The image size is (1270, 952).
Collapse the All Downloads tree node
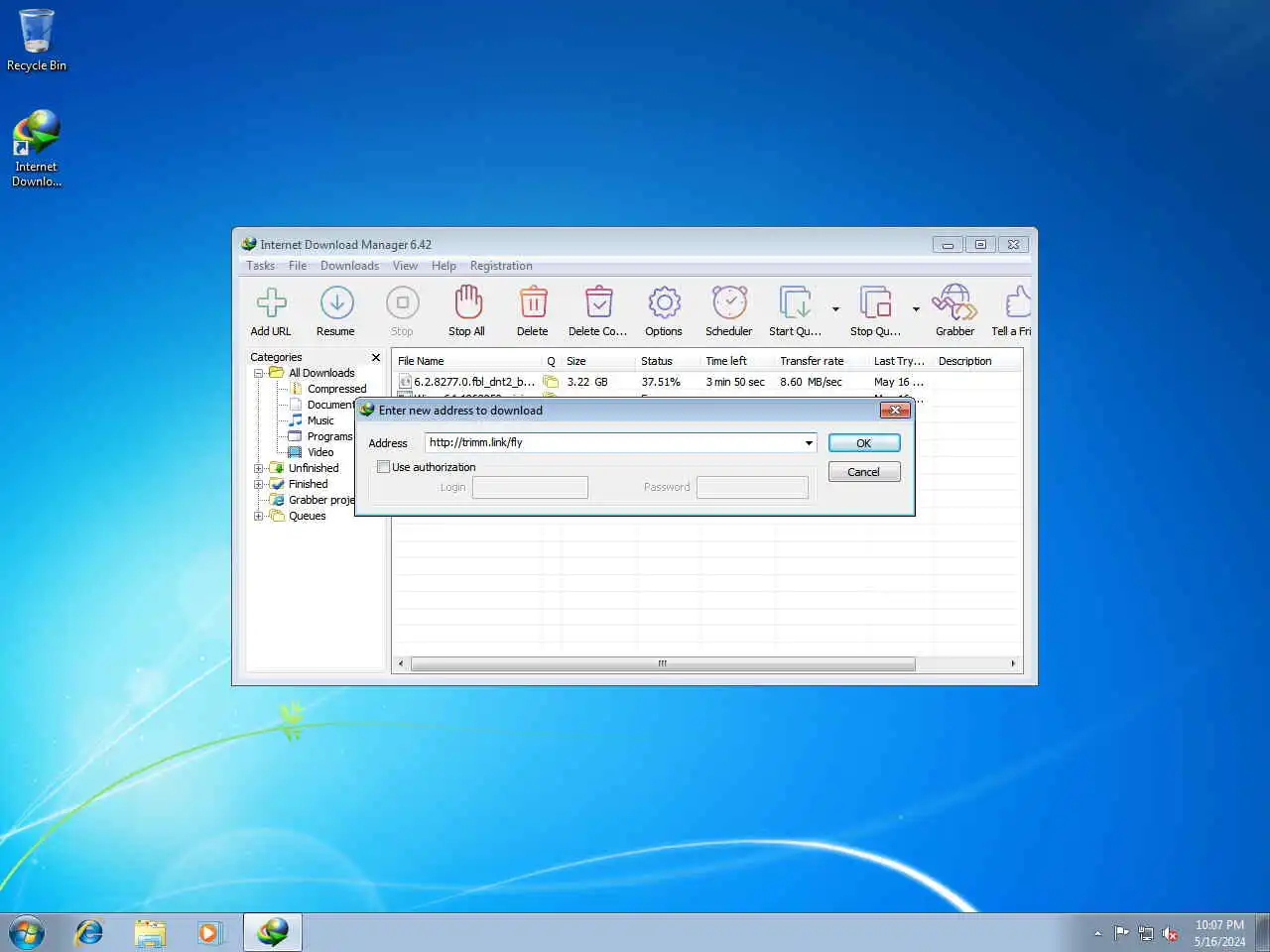tap(258, 373)
